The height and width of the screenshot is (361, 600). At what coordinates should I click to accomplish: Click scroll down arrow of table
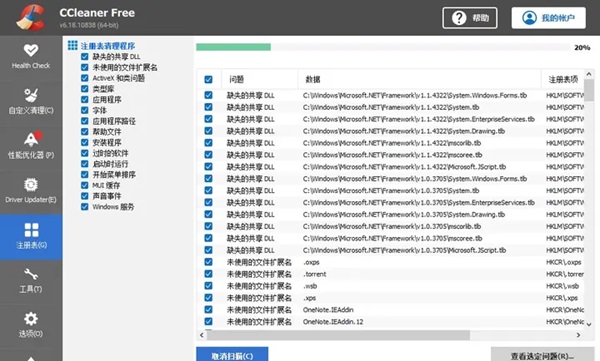589,324
